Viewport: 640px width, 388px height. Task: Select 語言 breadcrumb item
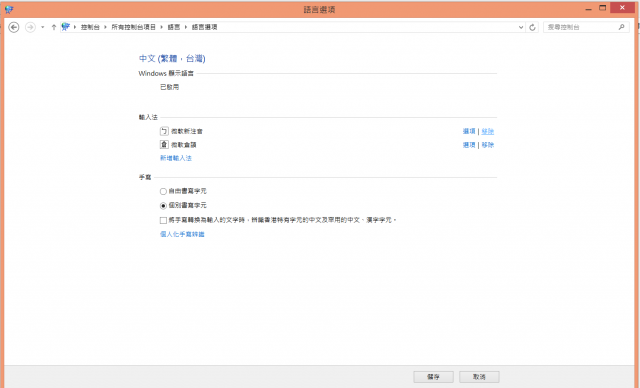(174, 27)
